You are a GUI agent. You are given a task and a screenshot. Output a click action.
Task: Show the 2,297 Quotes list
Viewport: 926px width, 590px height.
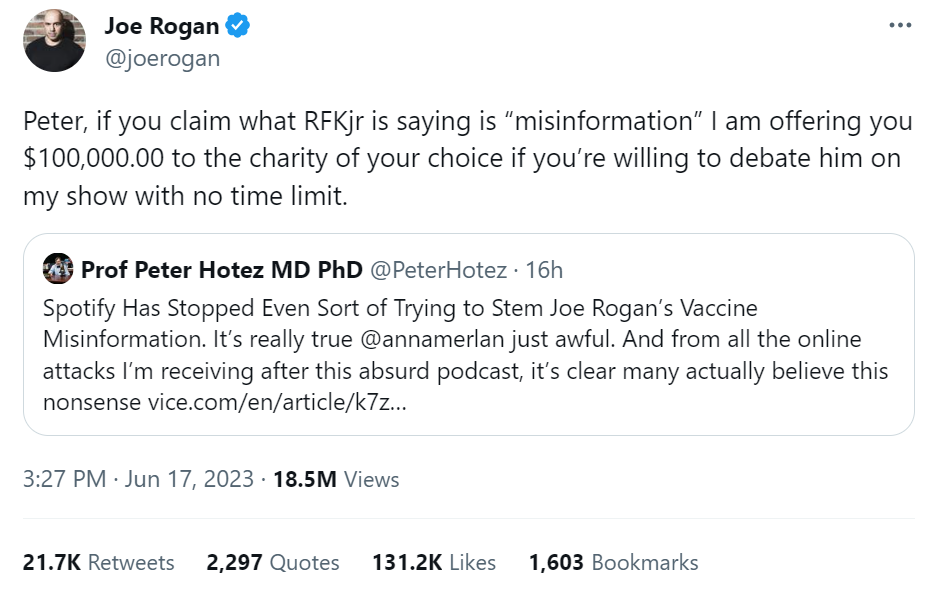point(273,562)
